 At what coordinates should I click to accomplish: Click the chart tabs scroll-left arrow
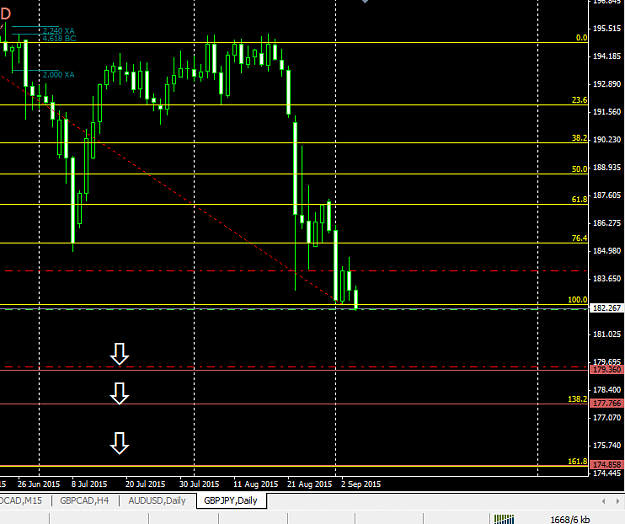603,501
